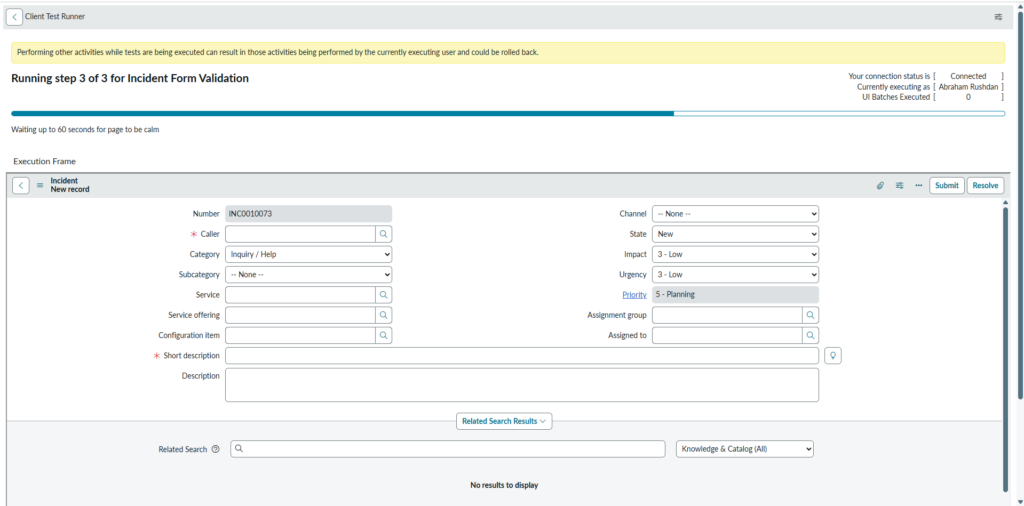1024x506 pixels.
Task: Collapse the Related Search Results section
Action: pyautogui.click(x=503, y=422)
